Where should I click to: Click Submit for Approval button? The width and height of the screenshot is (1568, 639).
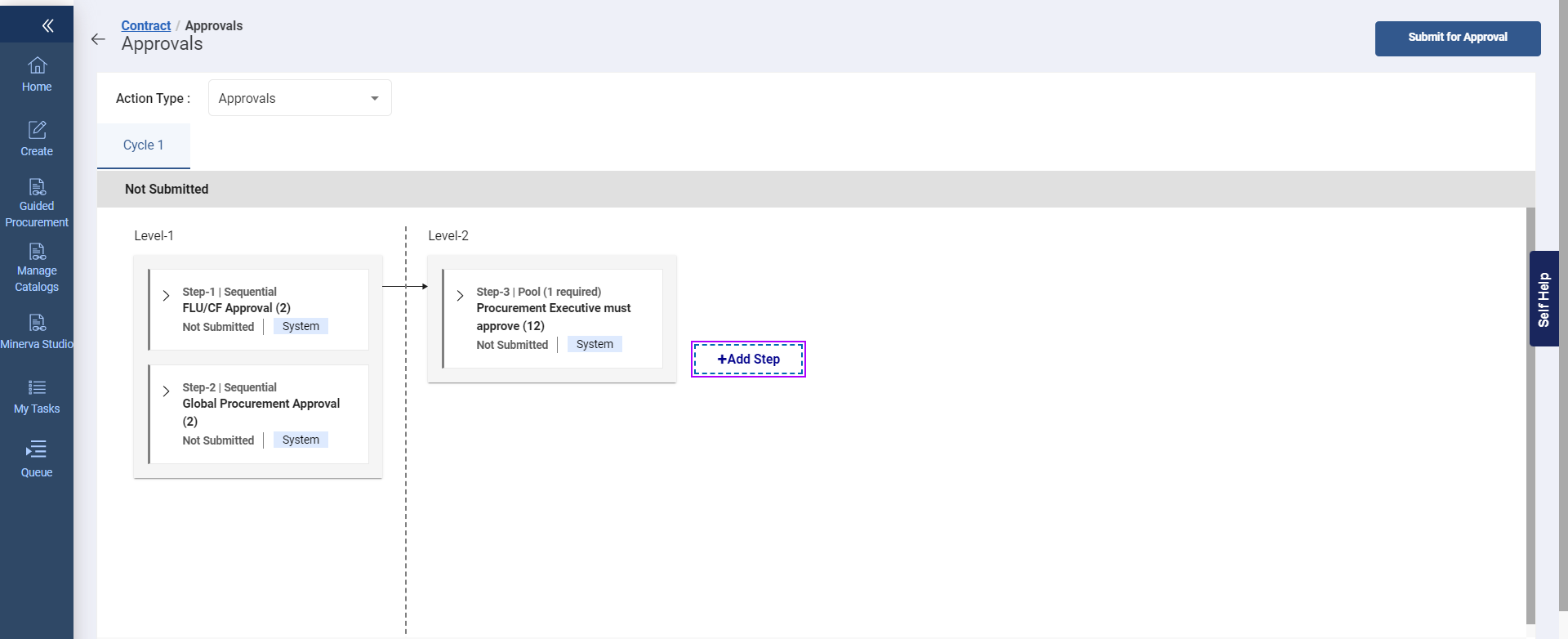coord(1457,38)
